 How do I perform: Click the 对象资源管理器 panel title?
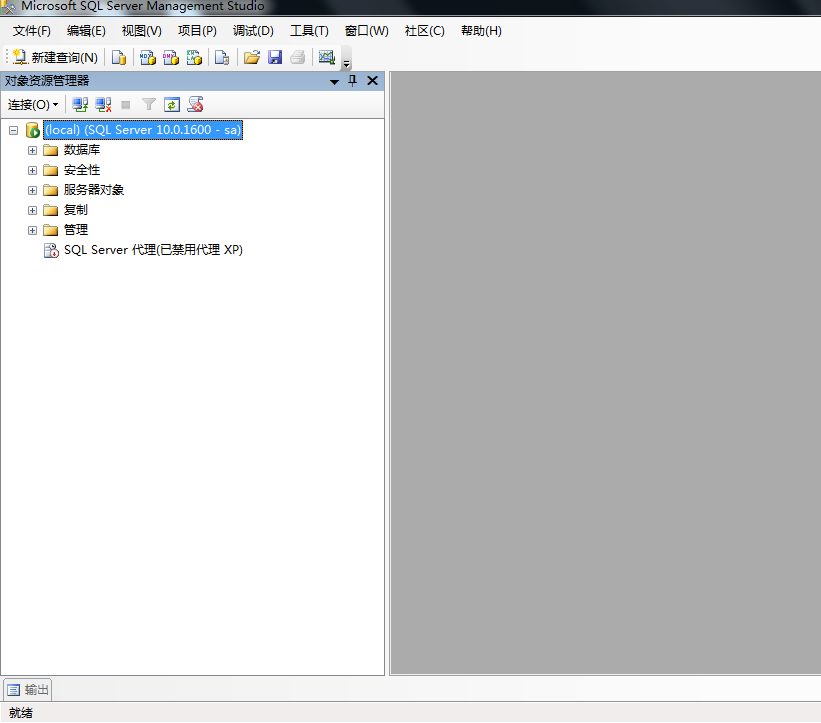(x=47, y=81)
